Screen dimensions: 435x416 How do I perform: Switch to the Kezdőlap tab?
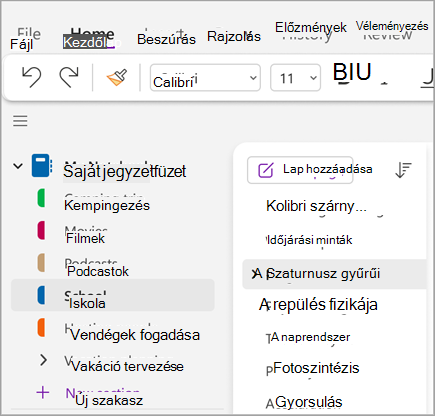point(89,42)
